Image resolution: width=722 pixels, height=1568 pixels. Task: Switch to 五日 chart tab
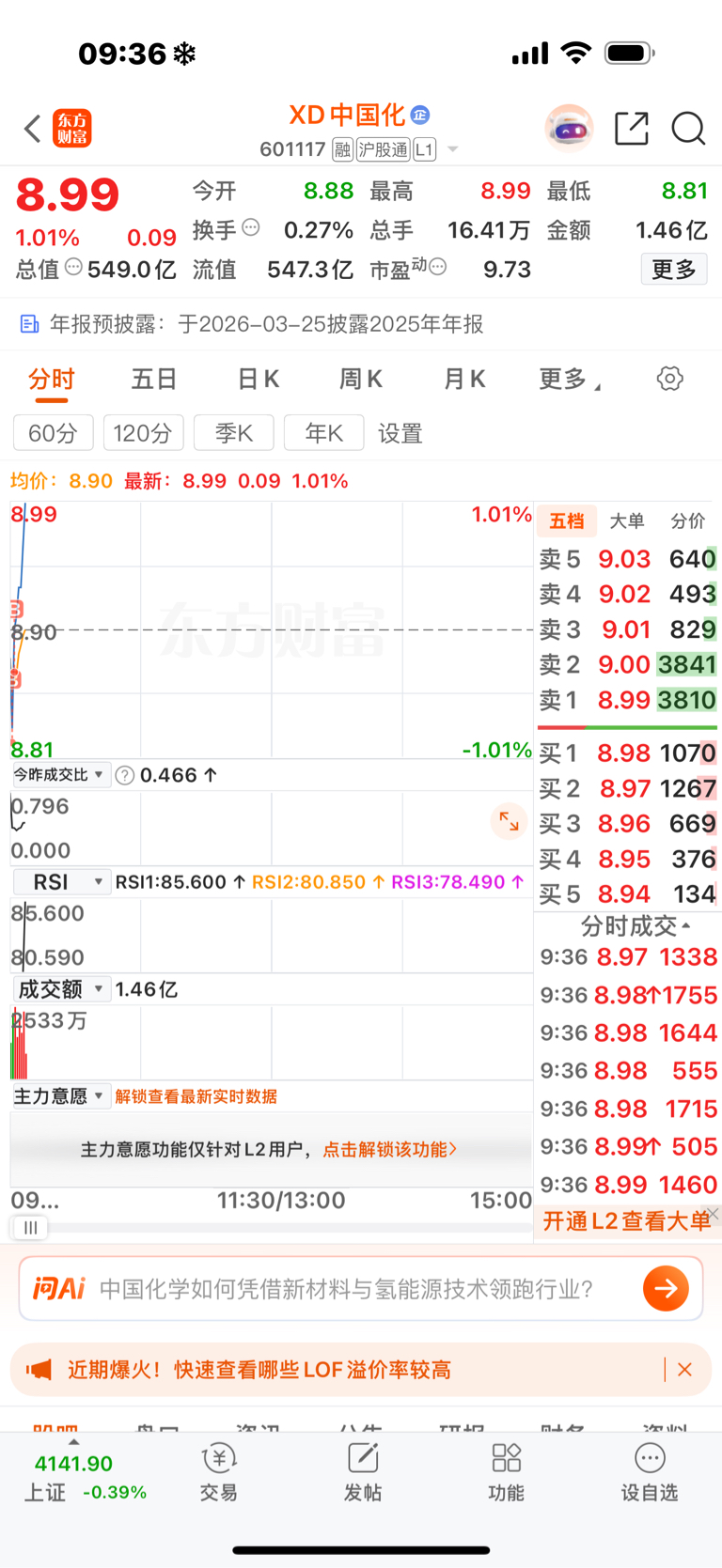pos(154,379)
